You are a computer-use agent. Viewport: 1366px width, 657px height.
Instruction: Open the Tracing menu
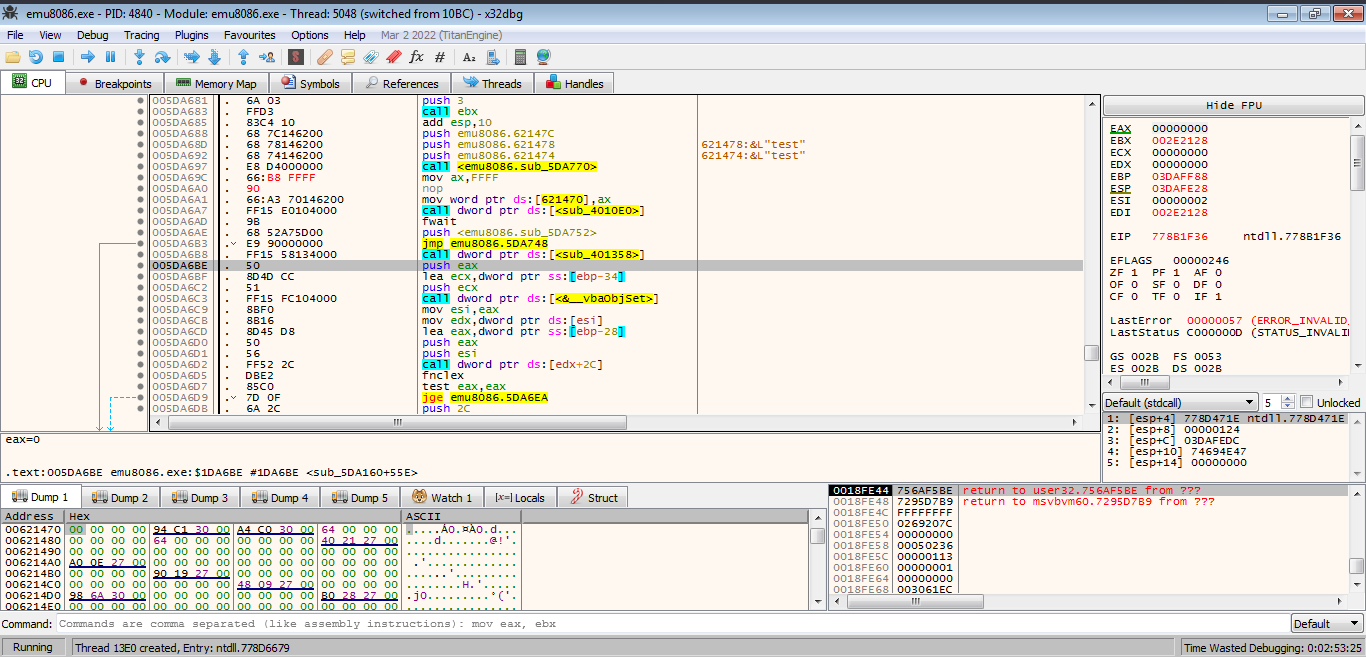[141, 35]
